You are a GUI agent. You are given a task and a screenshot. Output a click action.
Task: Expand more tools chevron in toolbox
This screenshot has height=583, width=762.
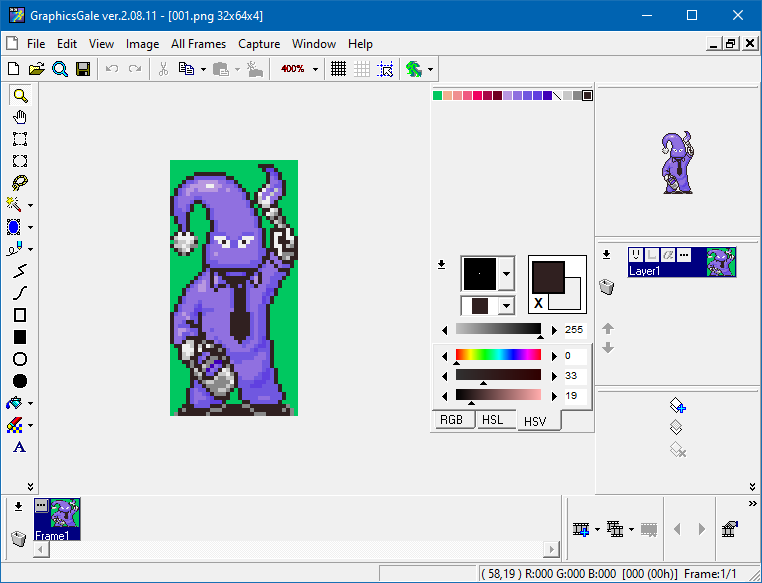pyautogui.click(x=30, y=486)
